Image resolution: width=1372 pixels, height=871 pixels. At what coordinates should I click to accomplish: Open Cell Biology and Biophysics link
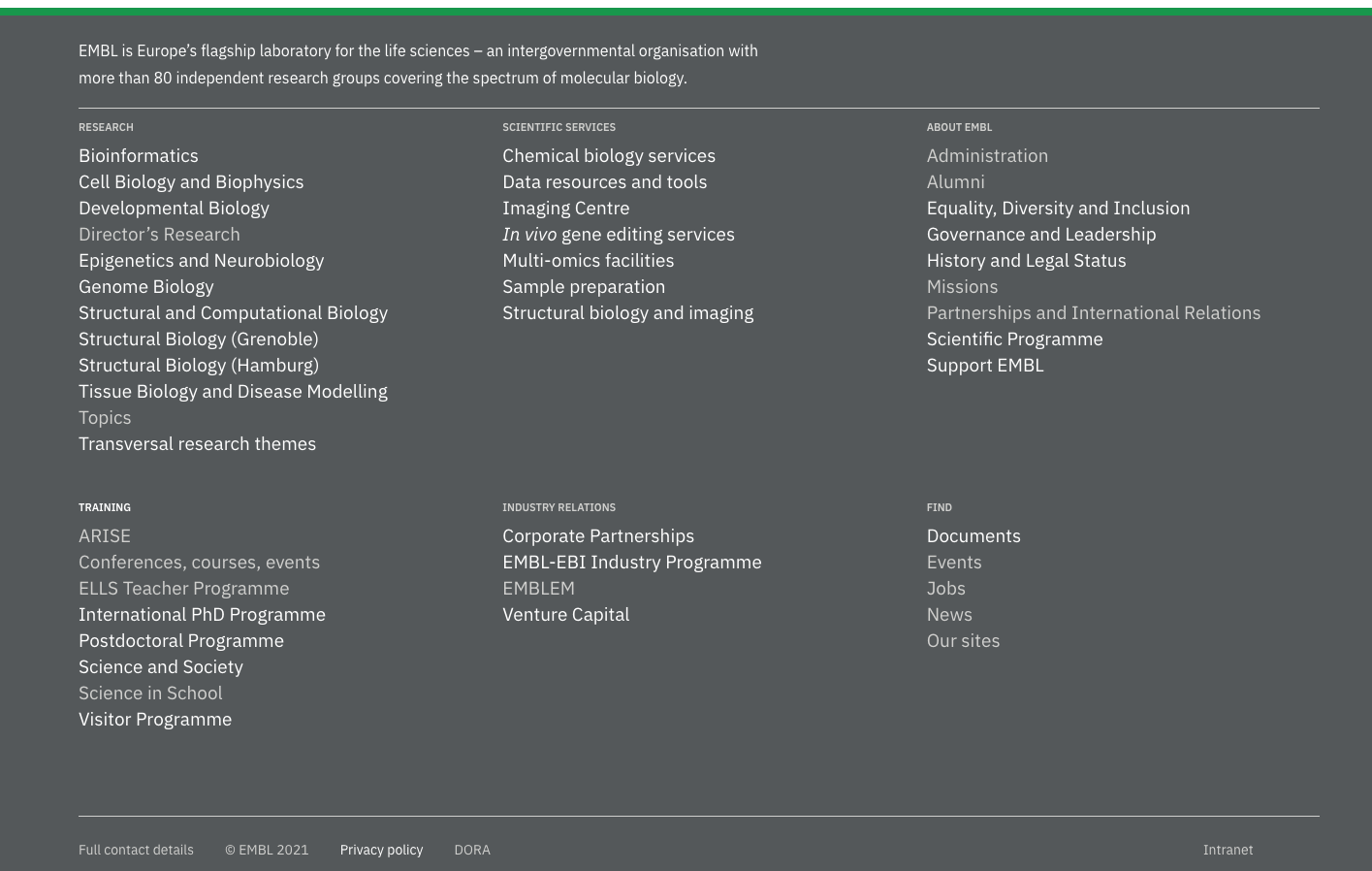click(191, 181)
